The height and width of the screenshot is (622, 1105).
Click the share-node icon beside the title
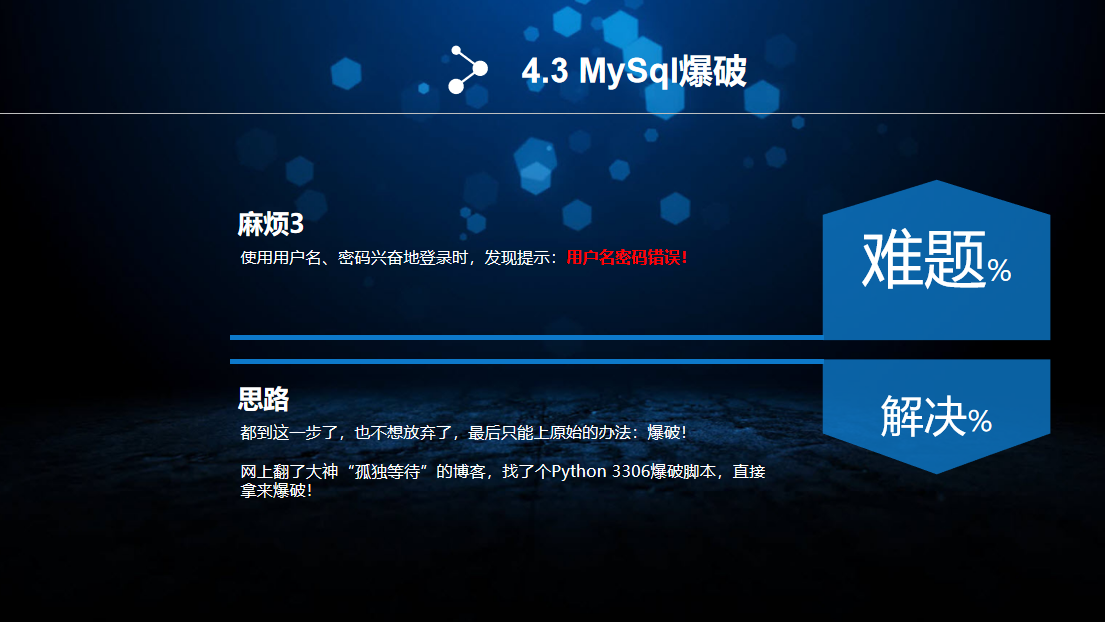(468, 70)
